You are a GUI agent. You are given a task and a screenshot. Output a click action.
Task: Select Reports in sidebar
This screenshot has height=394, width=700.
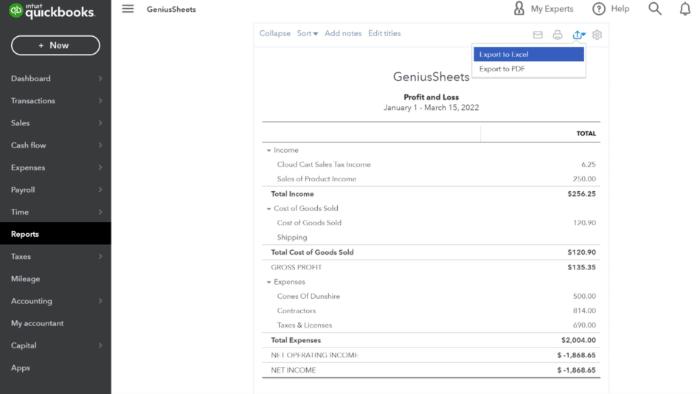55,234
